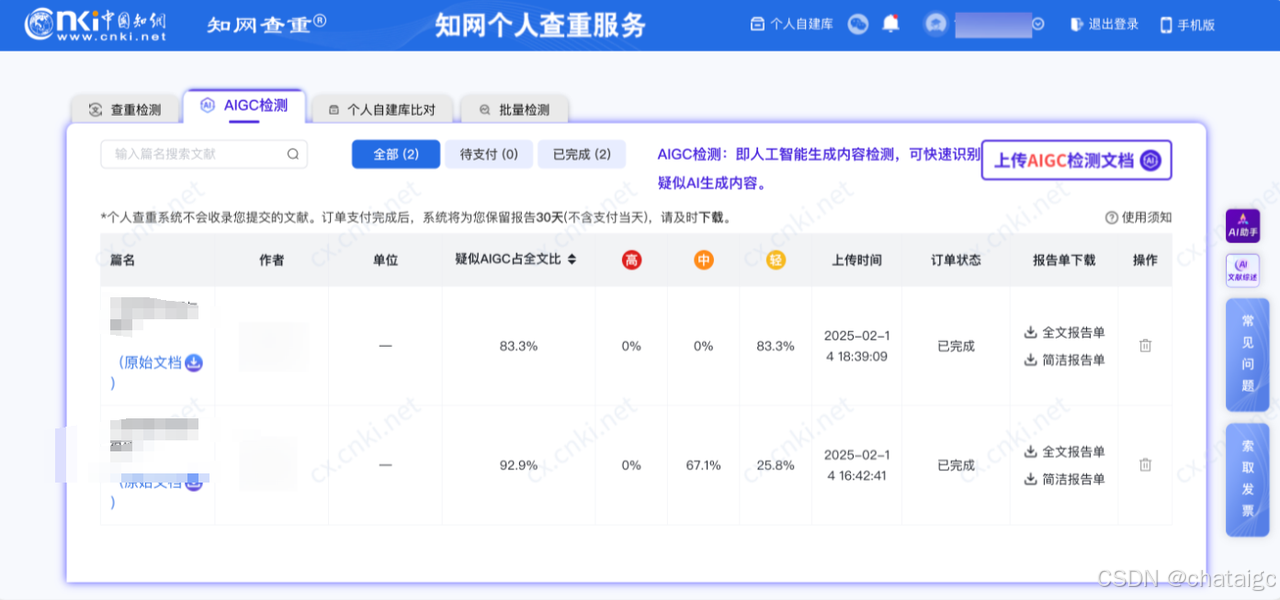Click the 上传时间 column header
The image size is (1280, 600).
(x=856, y=260)
